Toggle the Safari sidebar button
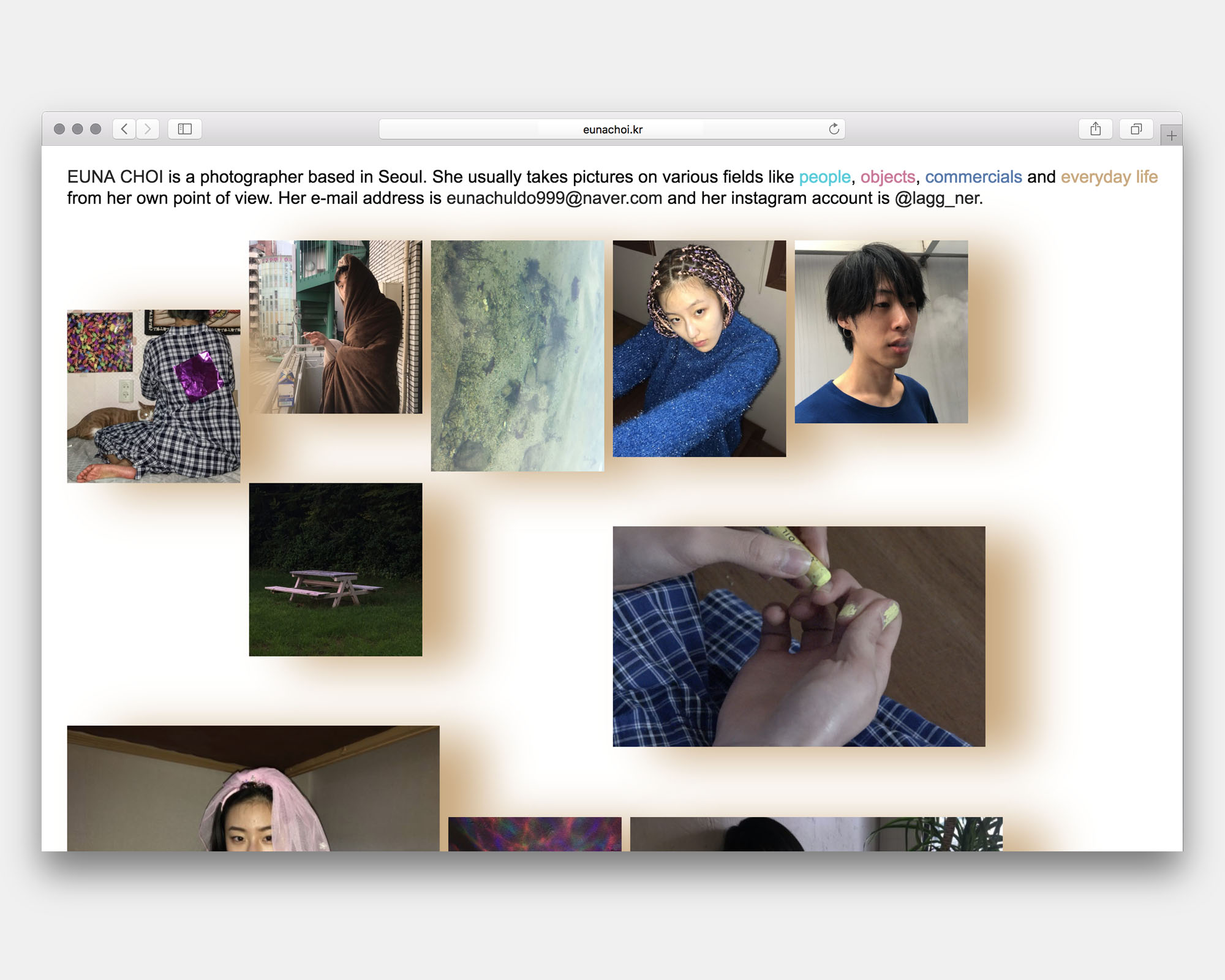This screenshot has width=1225, height=980. (185, 129)
